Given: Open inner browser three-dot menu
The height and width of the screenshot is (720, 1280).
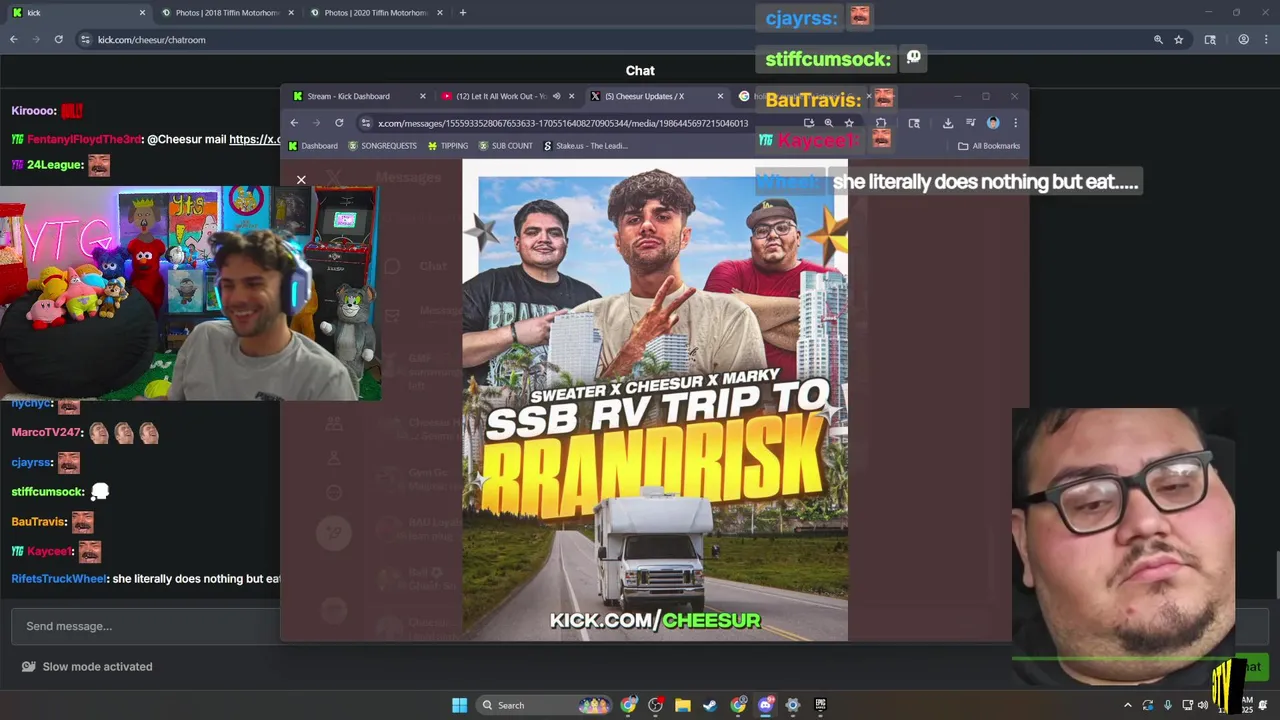Looking at the screenshot, I should (x=1015, y=123).
